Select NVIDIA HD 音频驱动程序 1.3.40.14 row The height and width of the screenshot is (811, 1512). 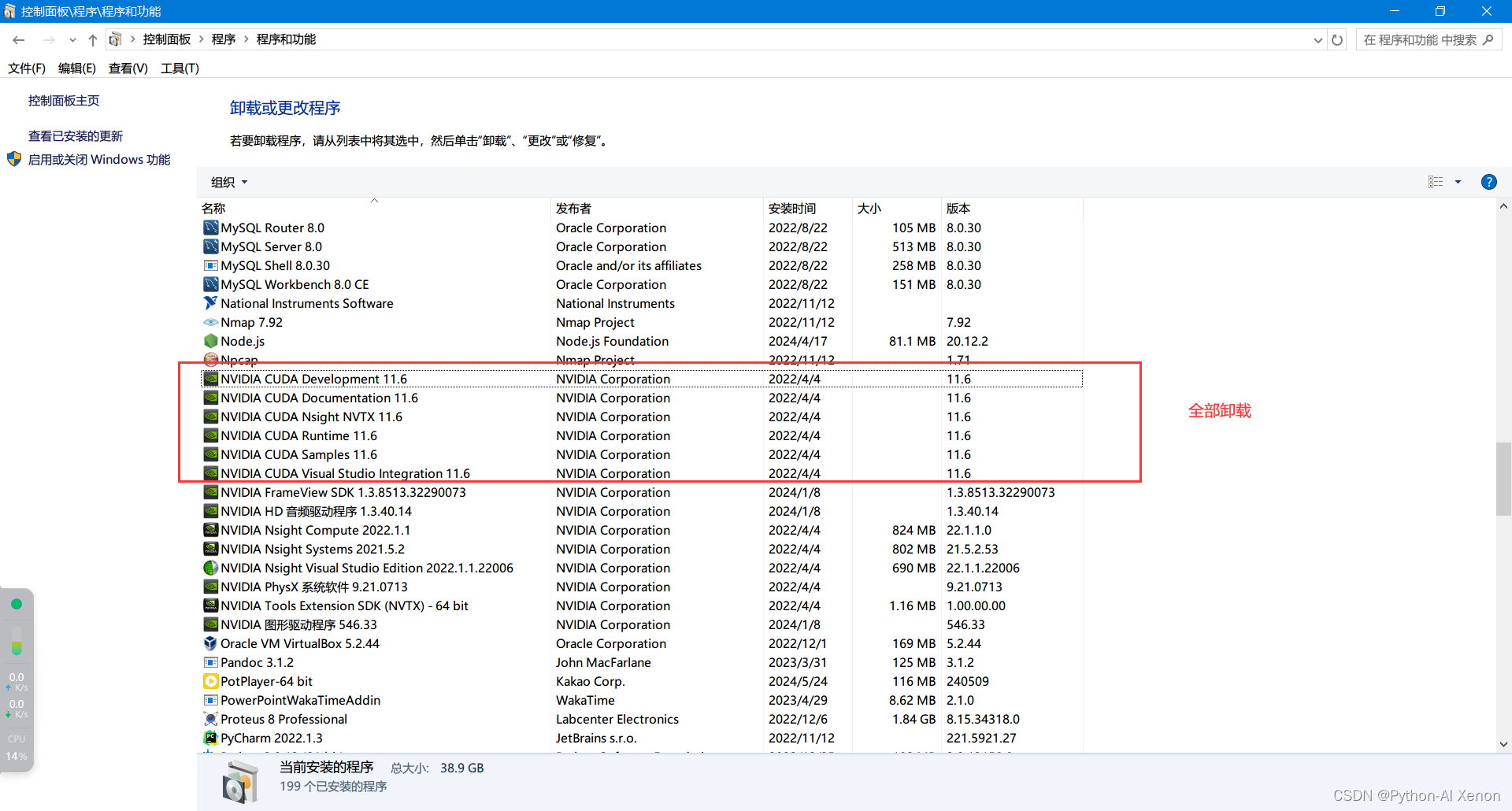(642, 511)
